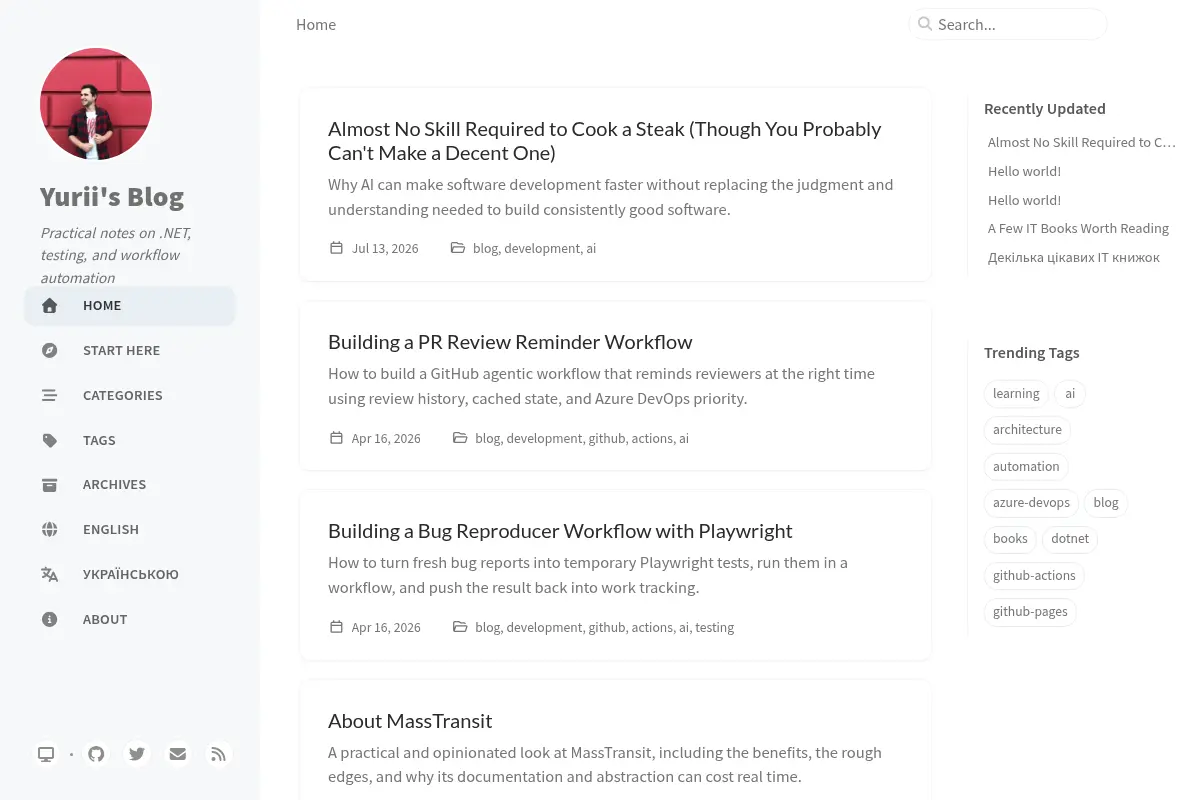Open the TAGS page
1200x800 pixels.
[x=130, y=440]
